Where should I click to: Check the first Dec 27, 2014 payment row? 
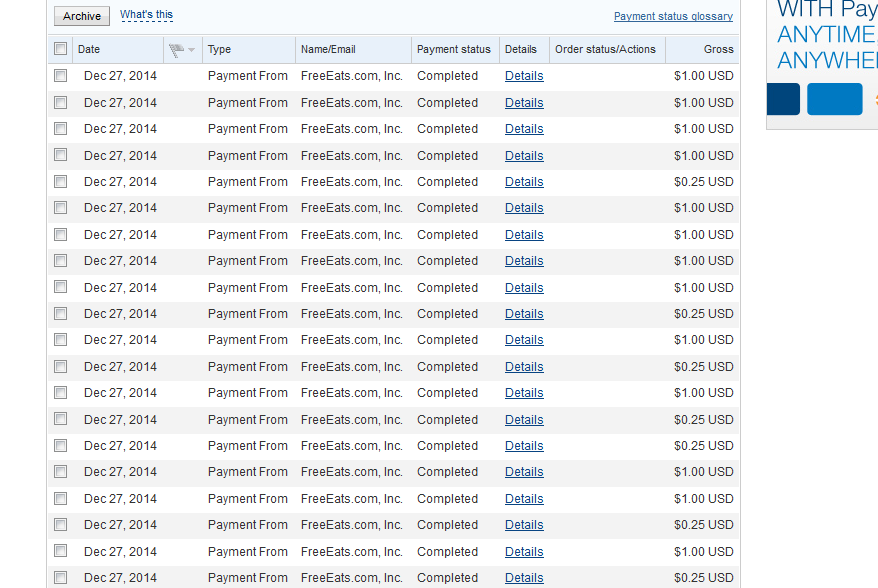click(61, 76)
